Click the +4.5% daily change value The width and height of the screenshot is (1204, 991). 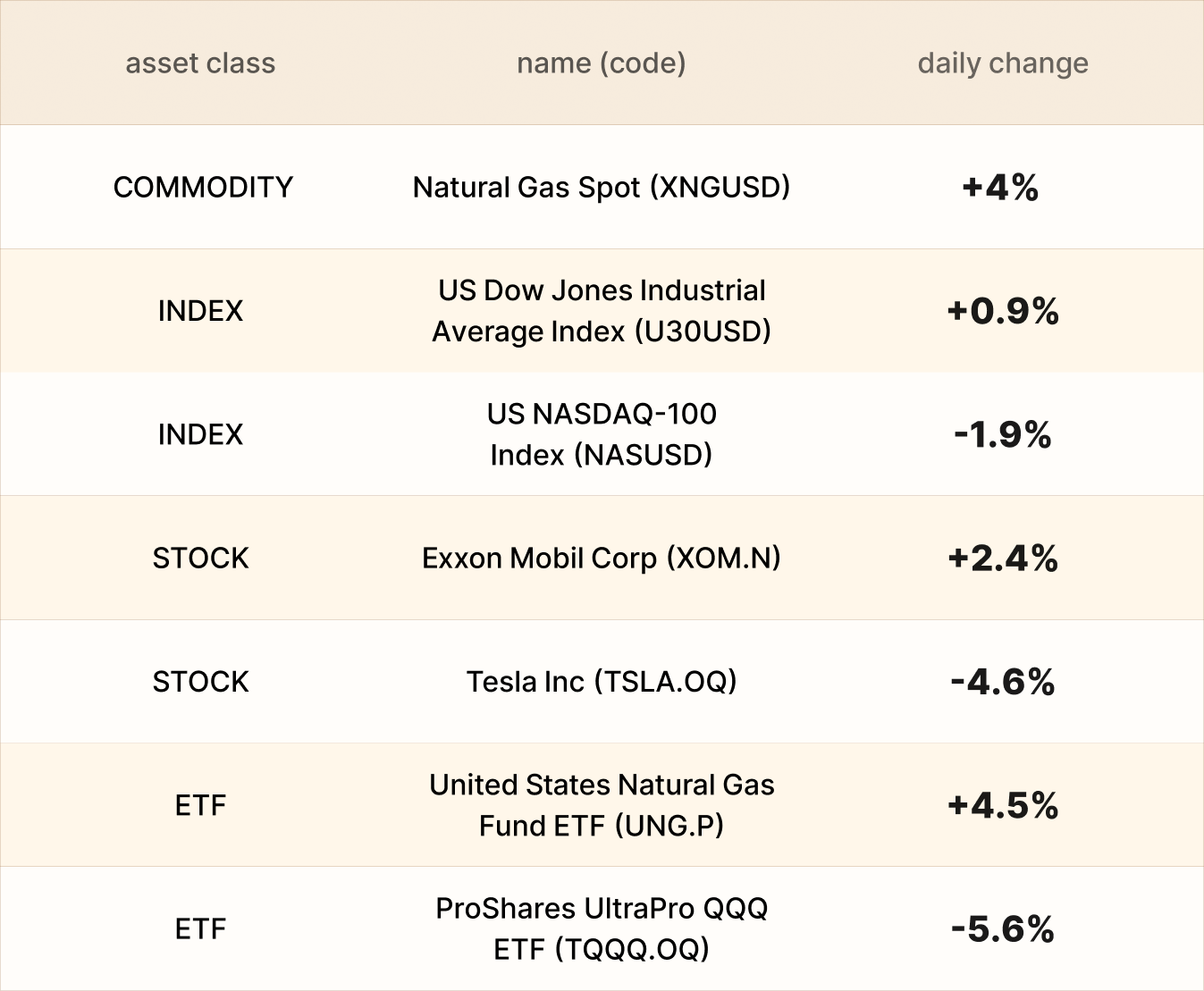[x=1003, y=806]
